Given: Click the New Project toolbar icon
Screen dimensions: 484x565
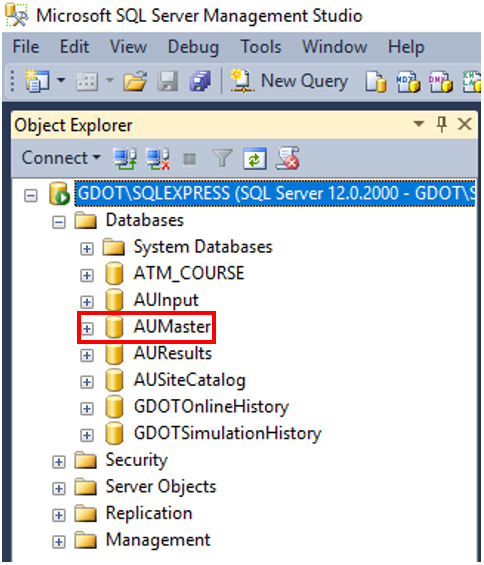Looking at the screenshot, I should 37,81.
